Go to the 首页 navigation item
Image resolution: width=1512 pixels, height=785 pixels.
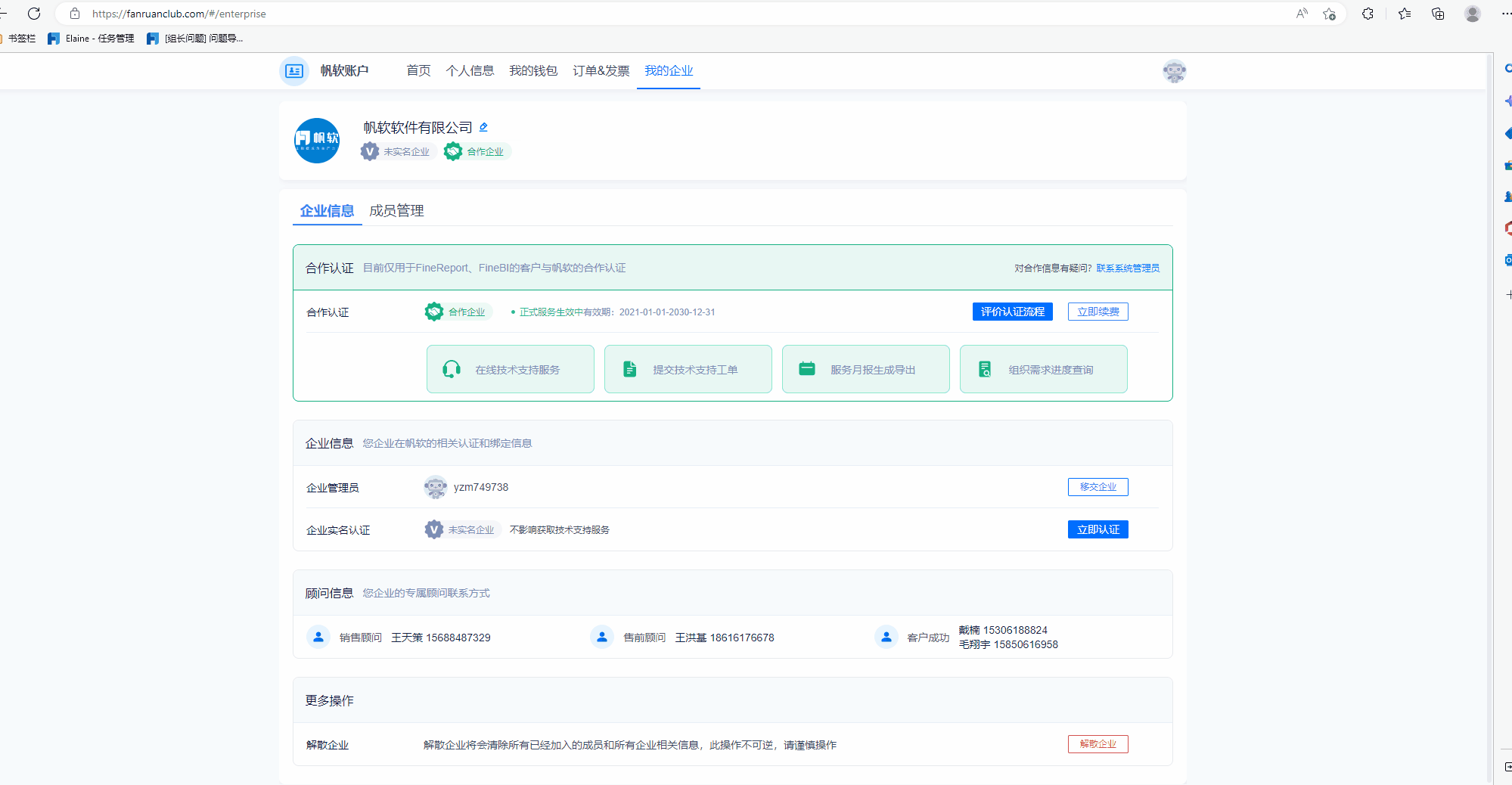418,71
